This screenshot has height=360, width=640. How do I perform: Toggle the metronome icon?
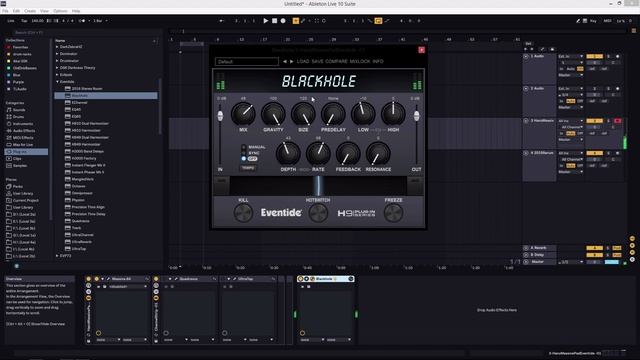pyautogui.click(x=82, y=21)
